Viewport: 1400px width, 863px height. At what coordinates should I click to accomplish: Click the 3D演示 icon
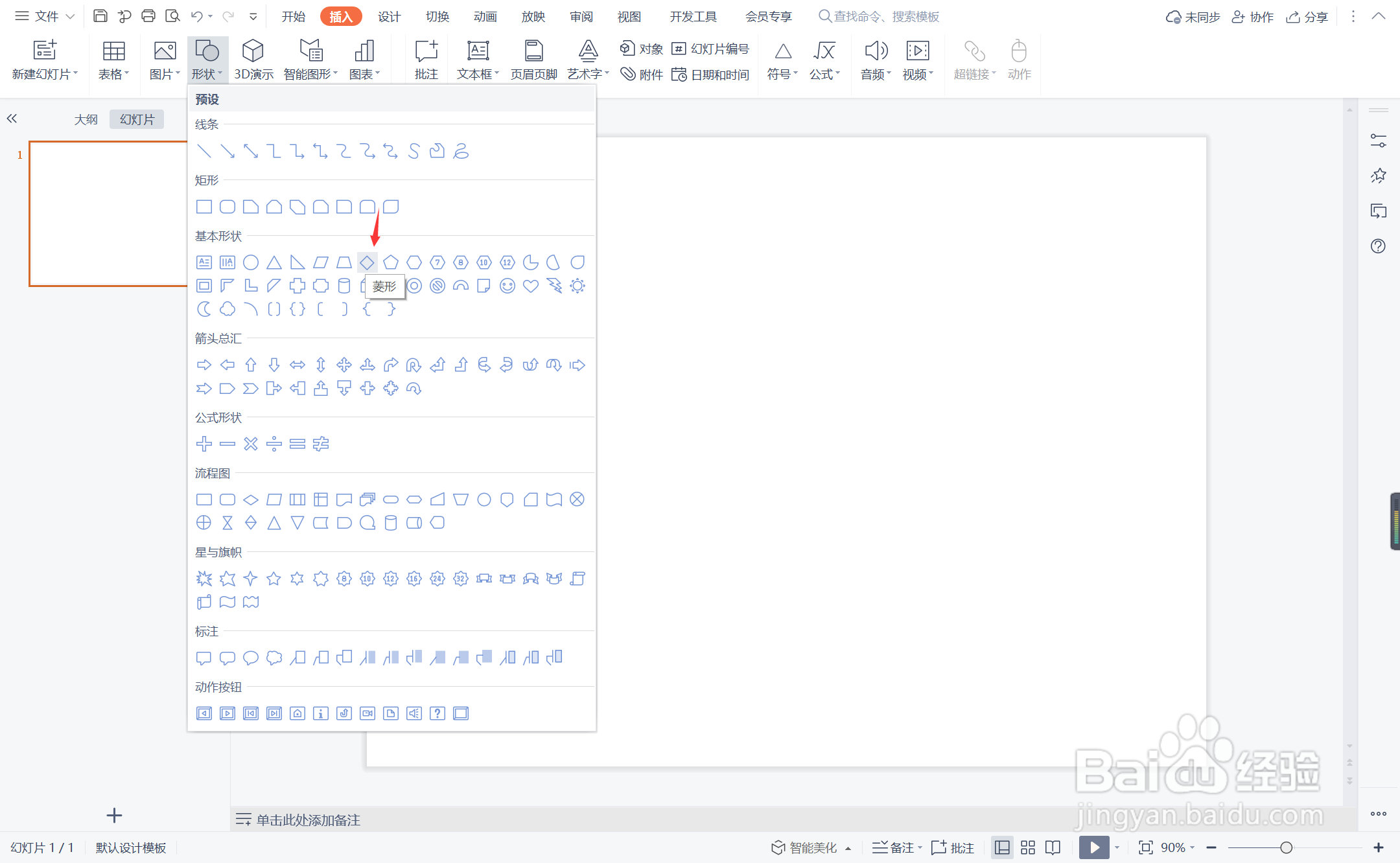[x=253, y=60]
